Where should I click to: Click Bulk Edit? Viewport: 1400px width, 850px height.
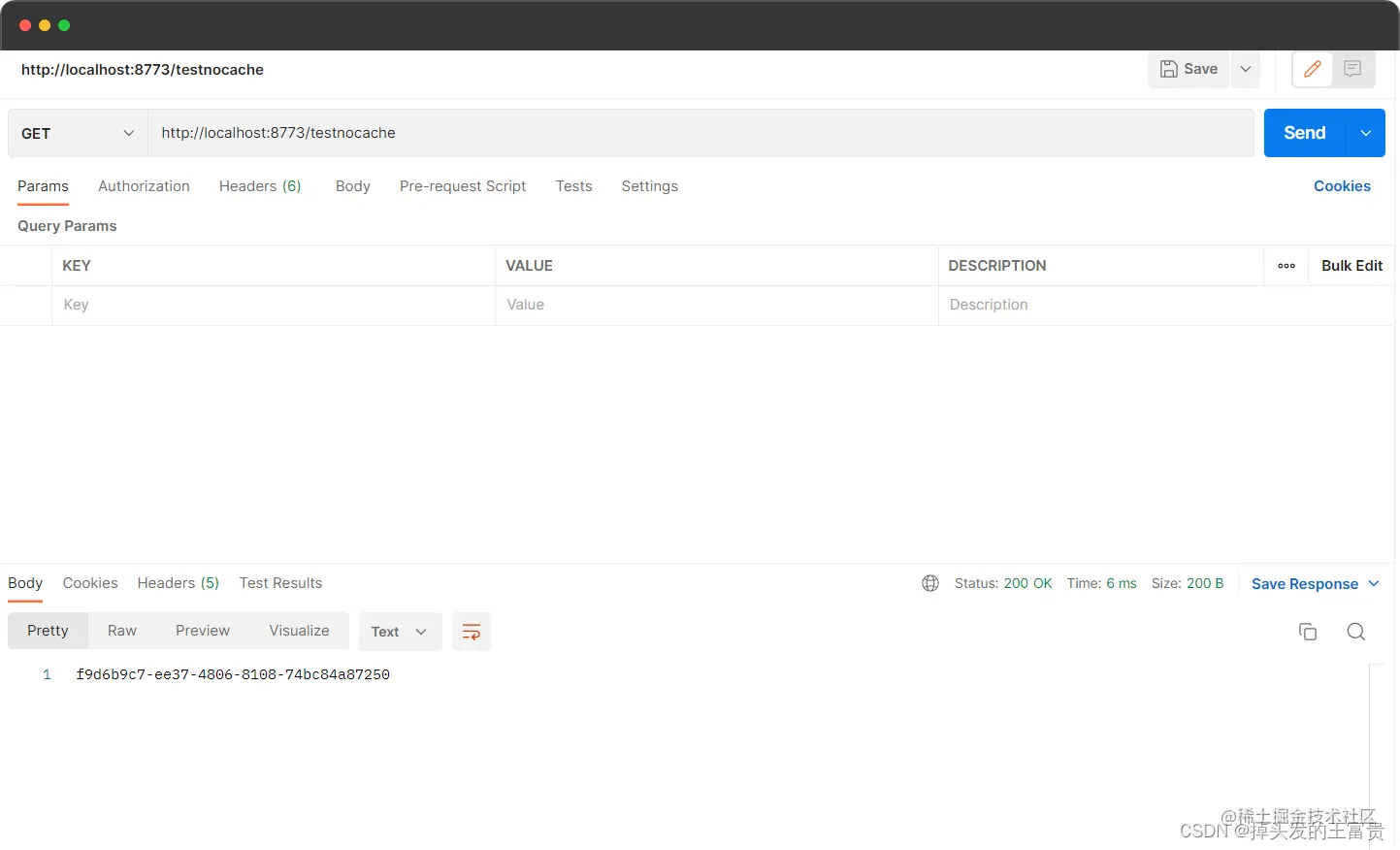pyautogui.click(x=1351, y=266)
